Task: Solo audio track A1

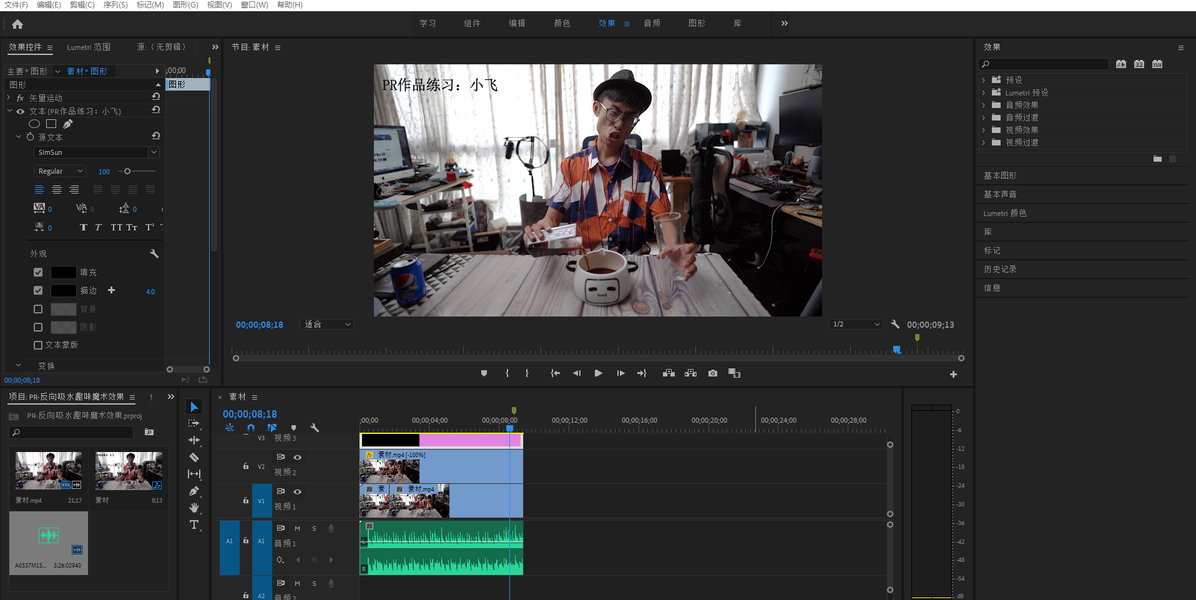Action: tap(313, 528)
